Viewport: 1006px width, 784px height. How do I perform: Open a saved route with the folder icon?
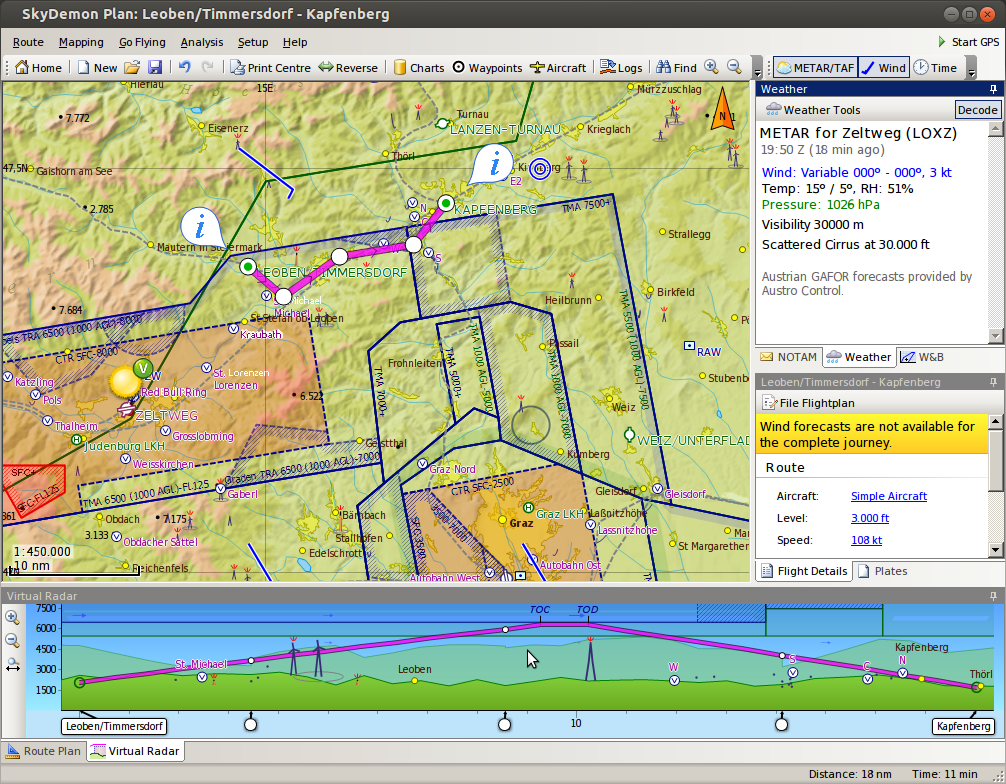(x=132, y=67)
